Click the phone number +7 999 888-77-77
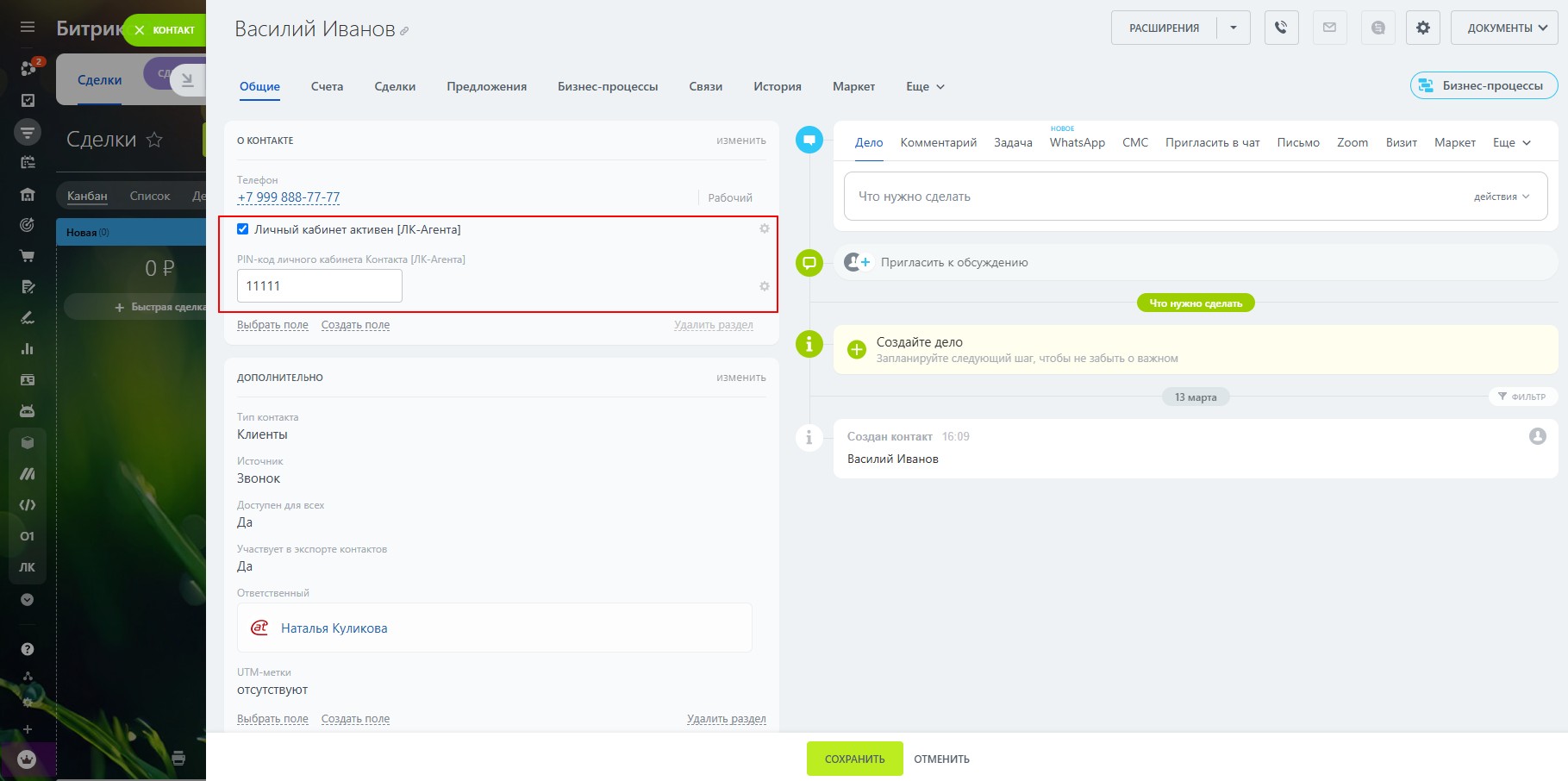This screenshot has height=781, width=1568. pyautogui.click(x=289, y=197)
